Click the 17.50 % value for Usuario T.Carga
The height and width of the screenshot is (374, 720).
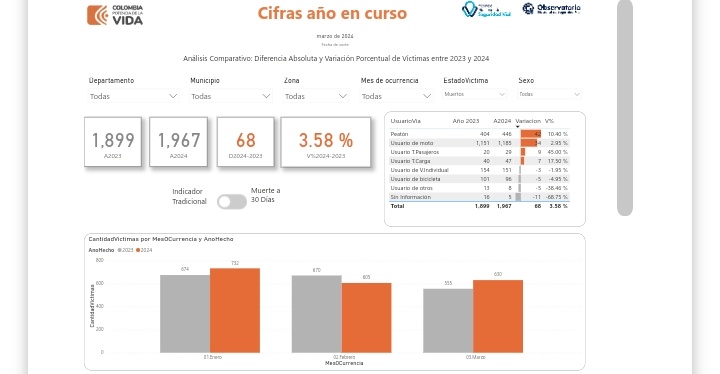(x=557, y=161)
